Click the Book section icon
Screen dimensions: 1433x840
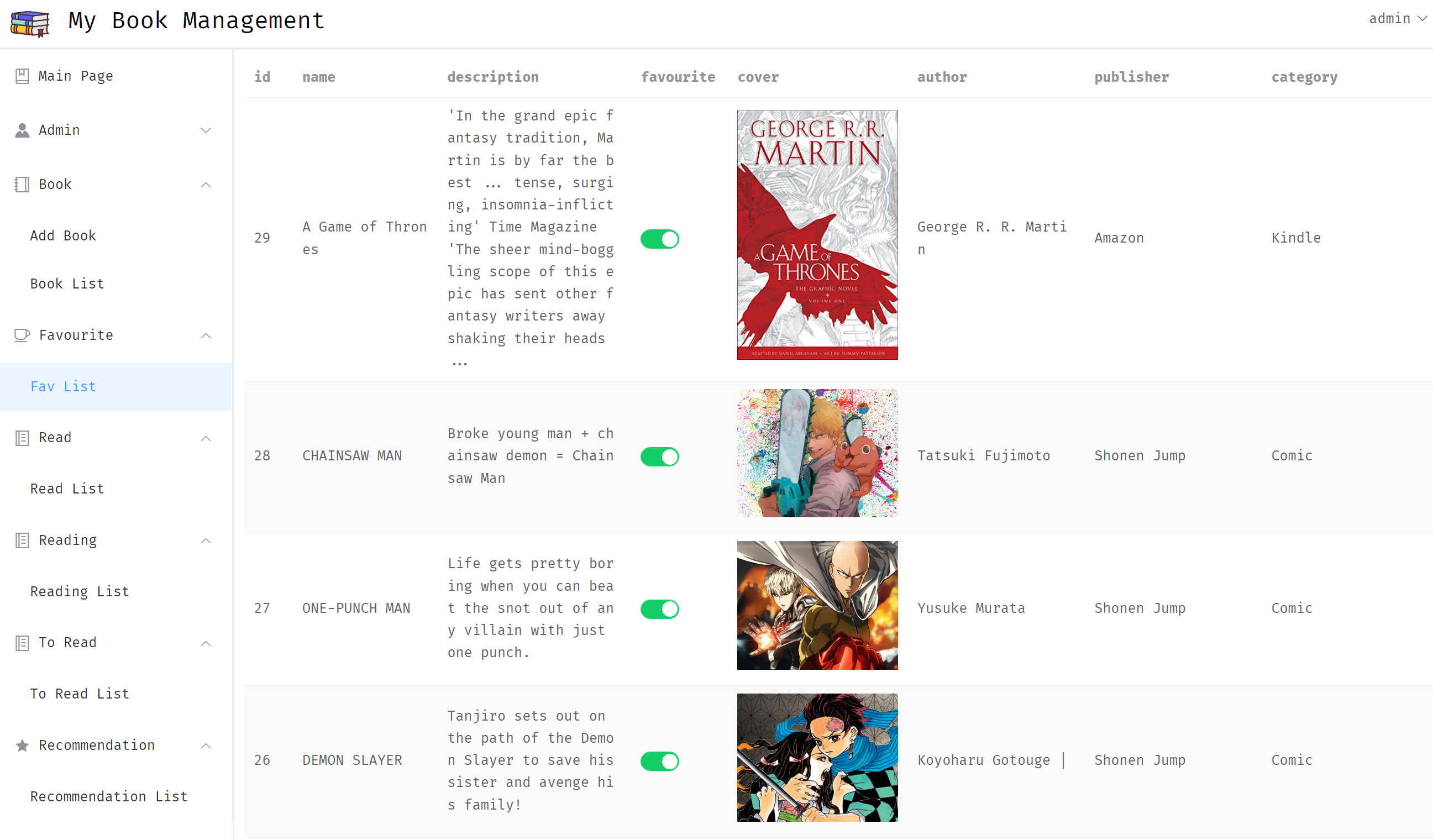(x=22, y=183)
